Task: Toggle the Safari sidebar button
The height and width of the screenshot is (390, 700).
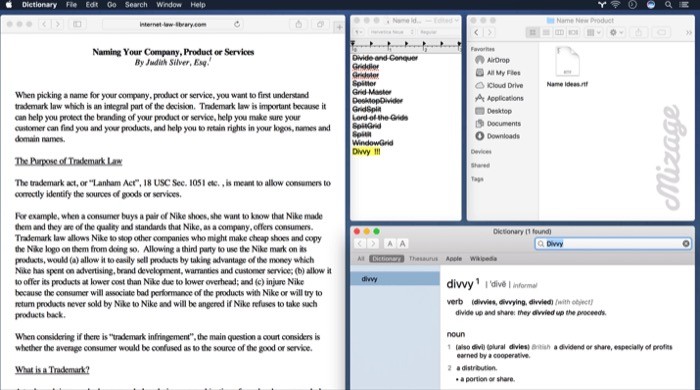Action: (77, 24)
